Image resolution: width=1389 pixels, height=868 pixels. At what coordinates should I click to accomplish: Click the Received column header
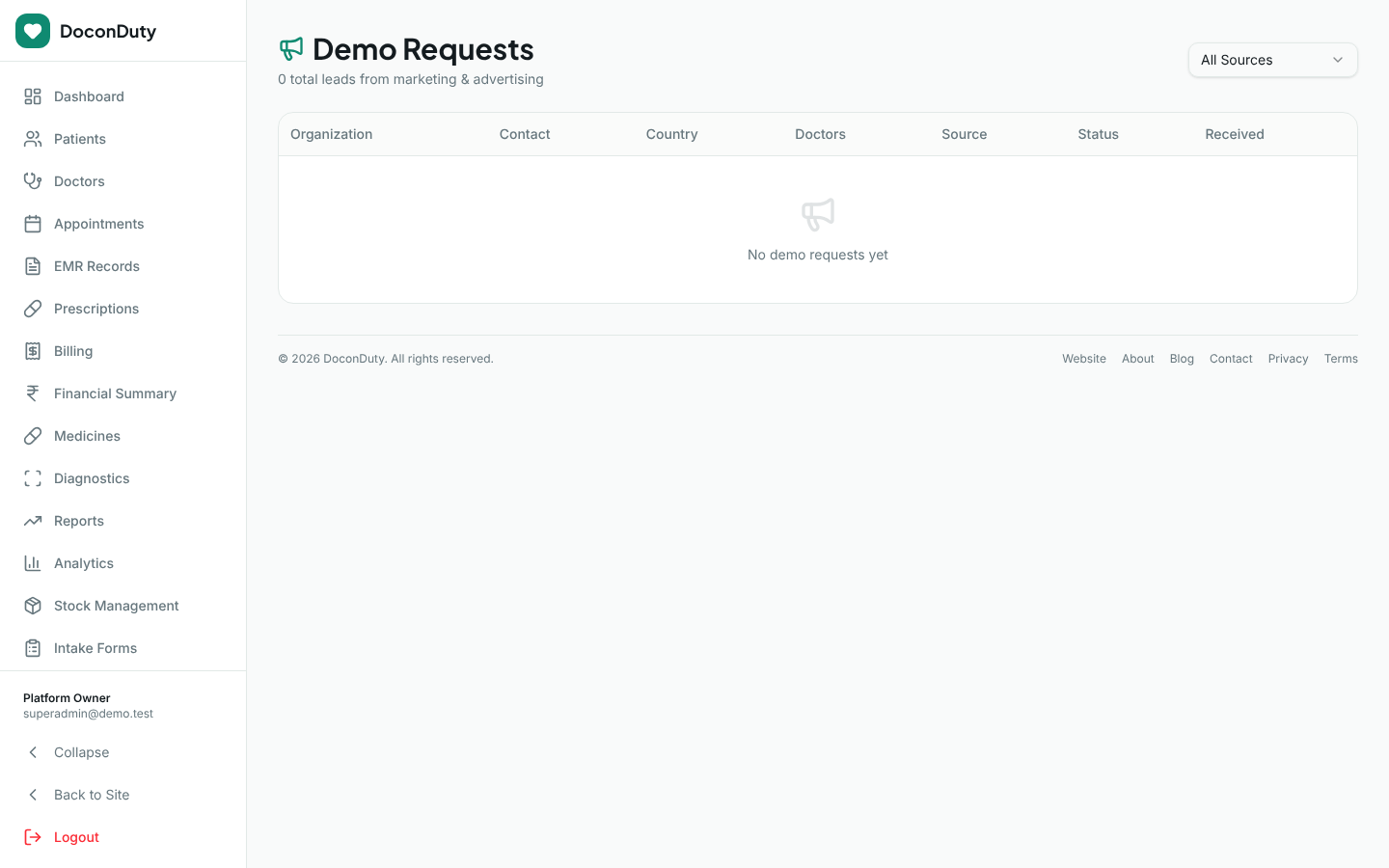pos(1234,134)
